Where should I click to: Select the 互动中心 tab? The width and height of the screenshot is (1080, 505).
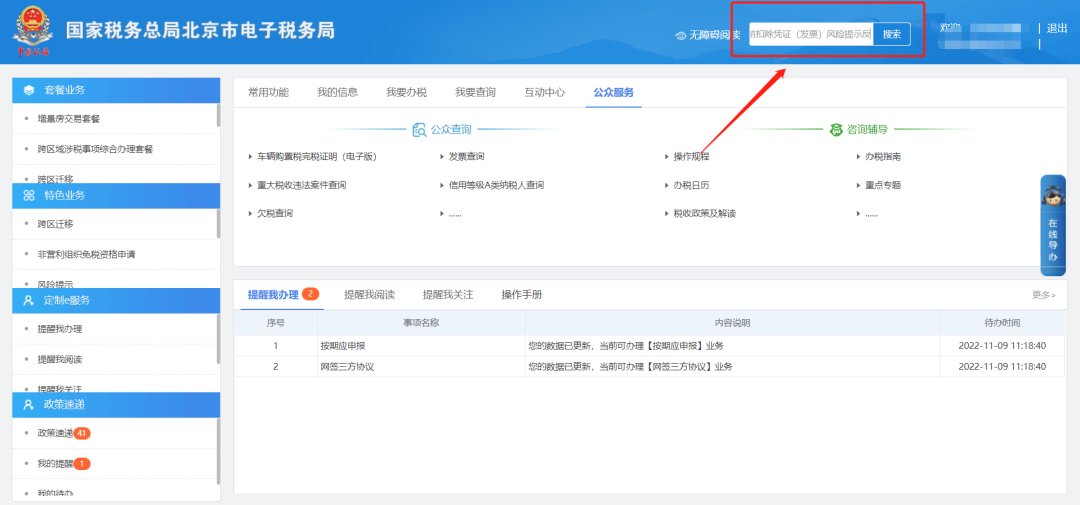tap(545, 92)
